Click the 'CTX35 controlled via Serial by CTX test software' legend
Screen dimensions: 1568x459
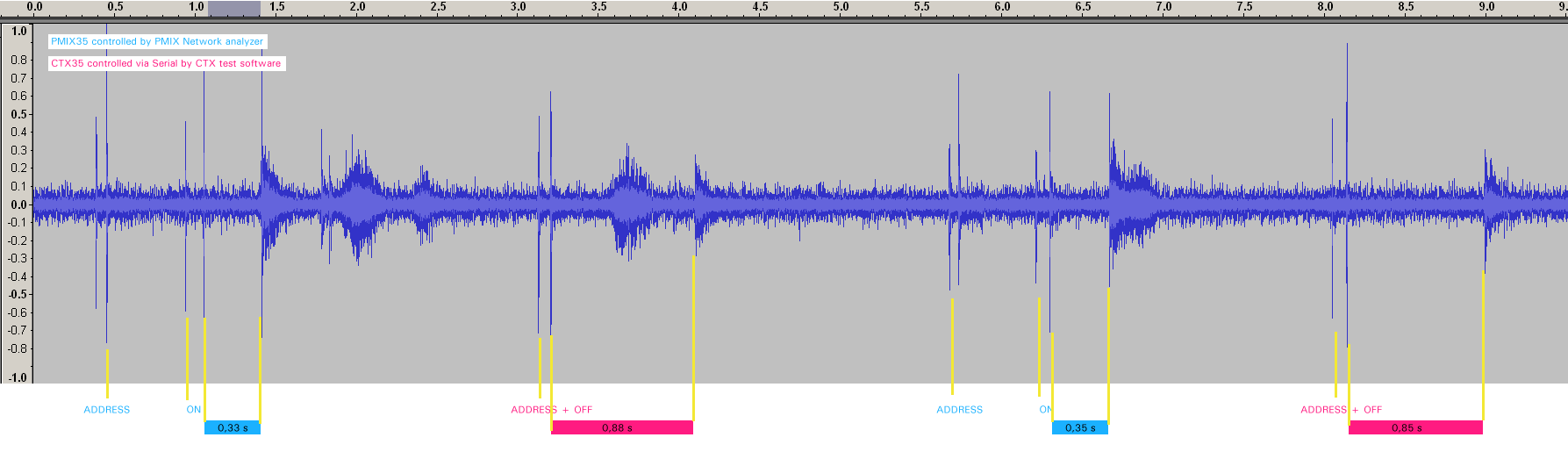[166, 63]
